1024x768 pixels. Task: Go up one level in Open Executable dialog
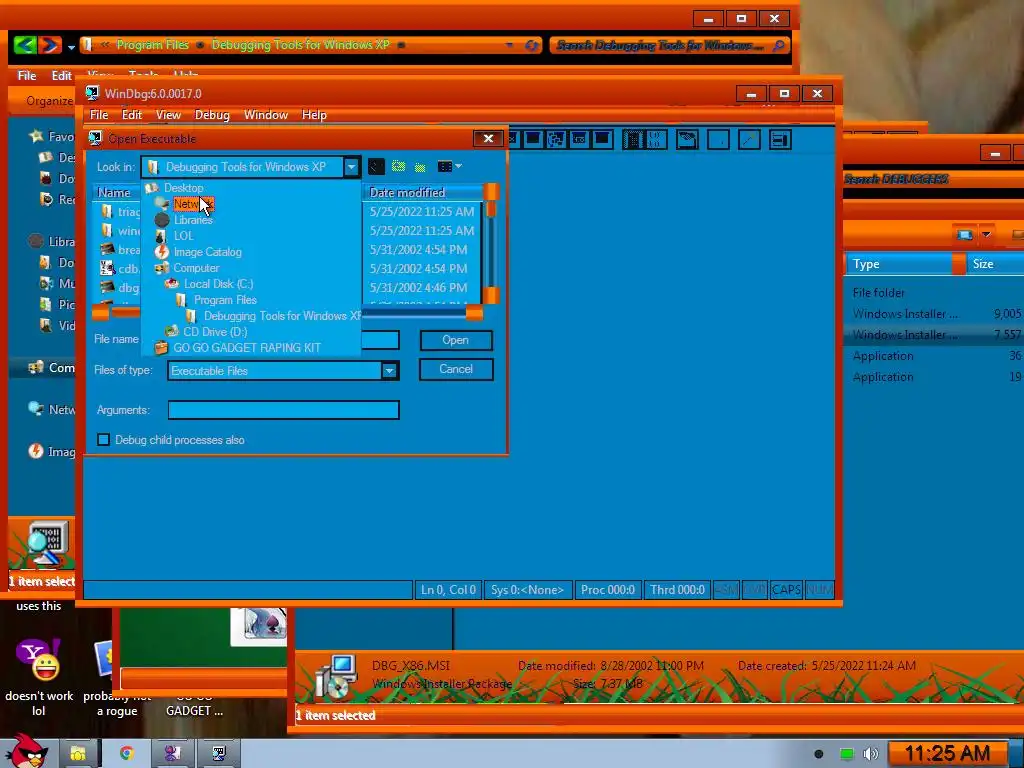[x=398, y=166]
